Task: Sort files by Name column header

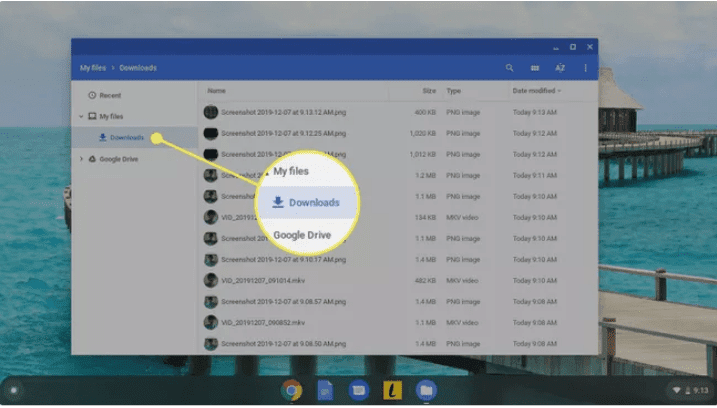Action: 217,91
